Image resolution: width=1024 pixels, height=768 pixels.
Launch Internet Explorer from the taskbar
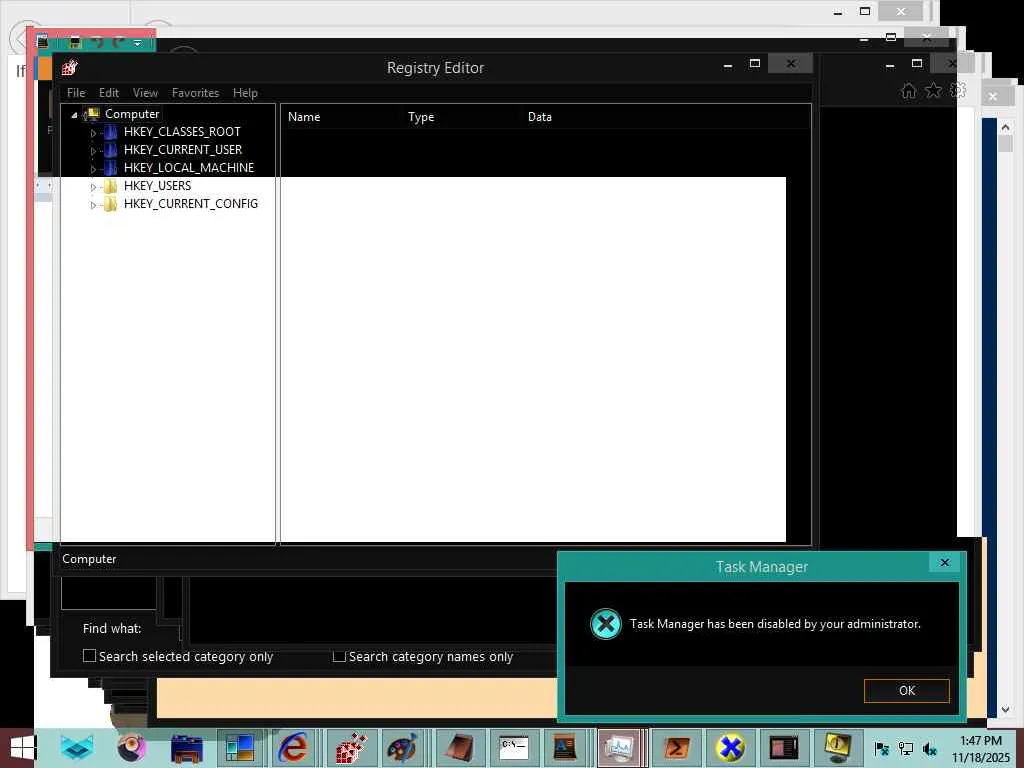coord(294,748)
